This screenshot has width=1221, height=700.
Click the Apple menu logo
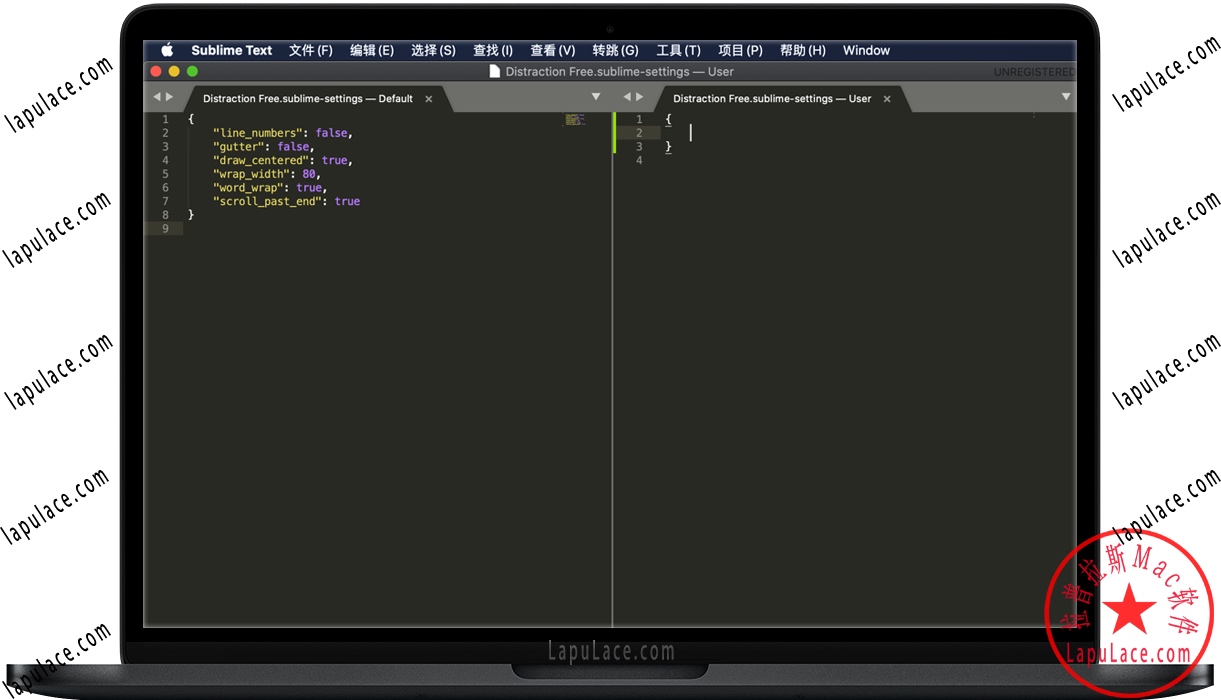coord(166,50)
